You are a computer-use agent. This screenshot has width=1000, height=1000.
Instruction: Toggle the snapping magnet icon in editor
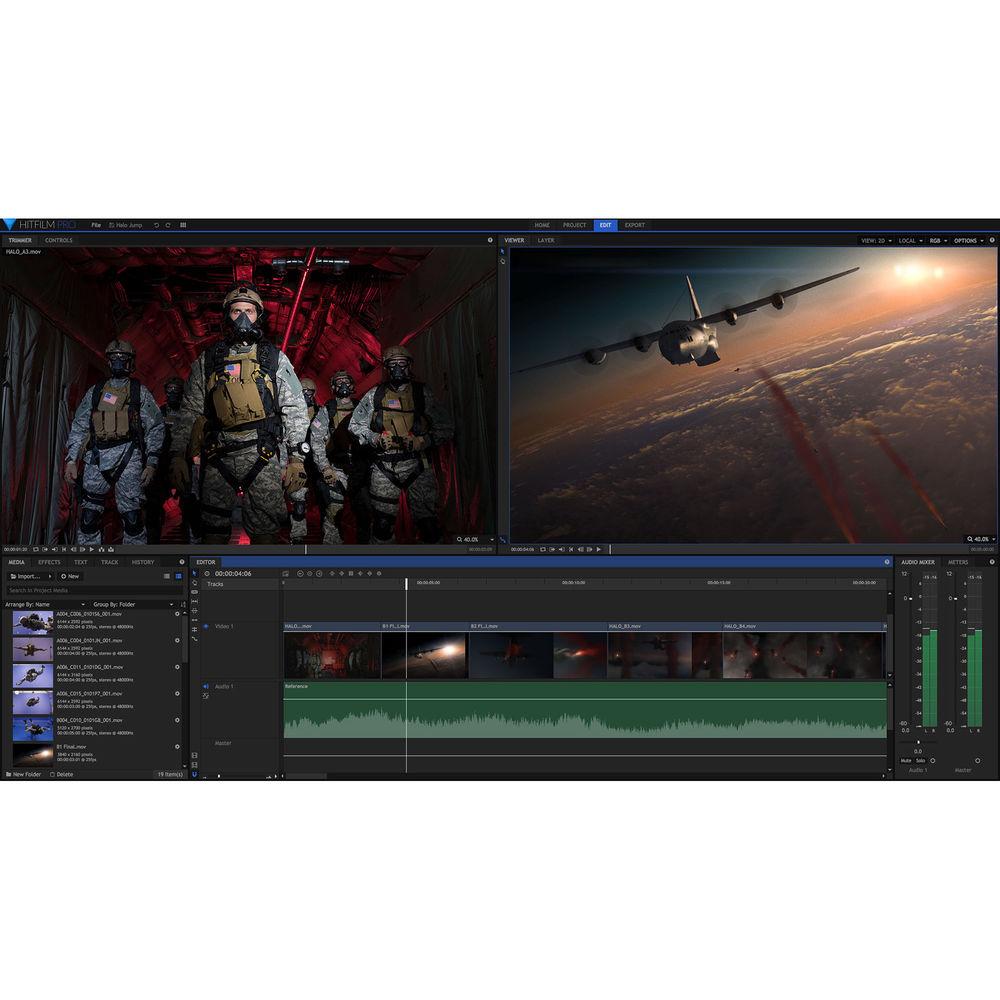(x=194, y=774)
